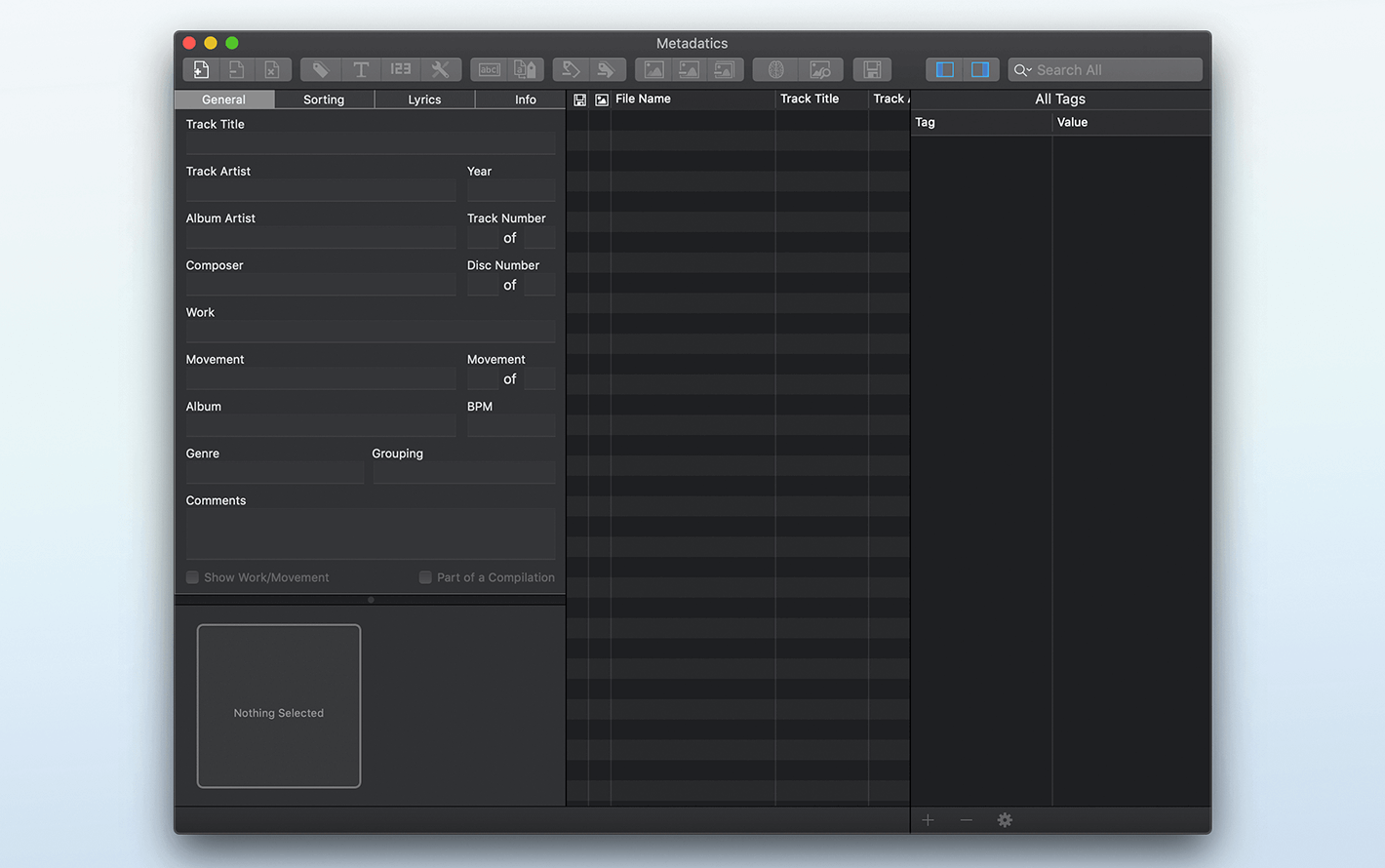Switch to the Sorting tab
Viewport: 1385px width, 868px height.
point(324,99)
